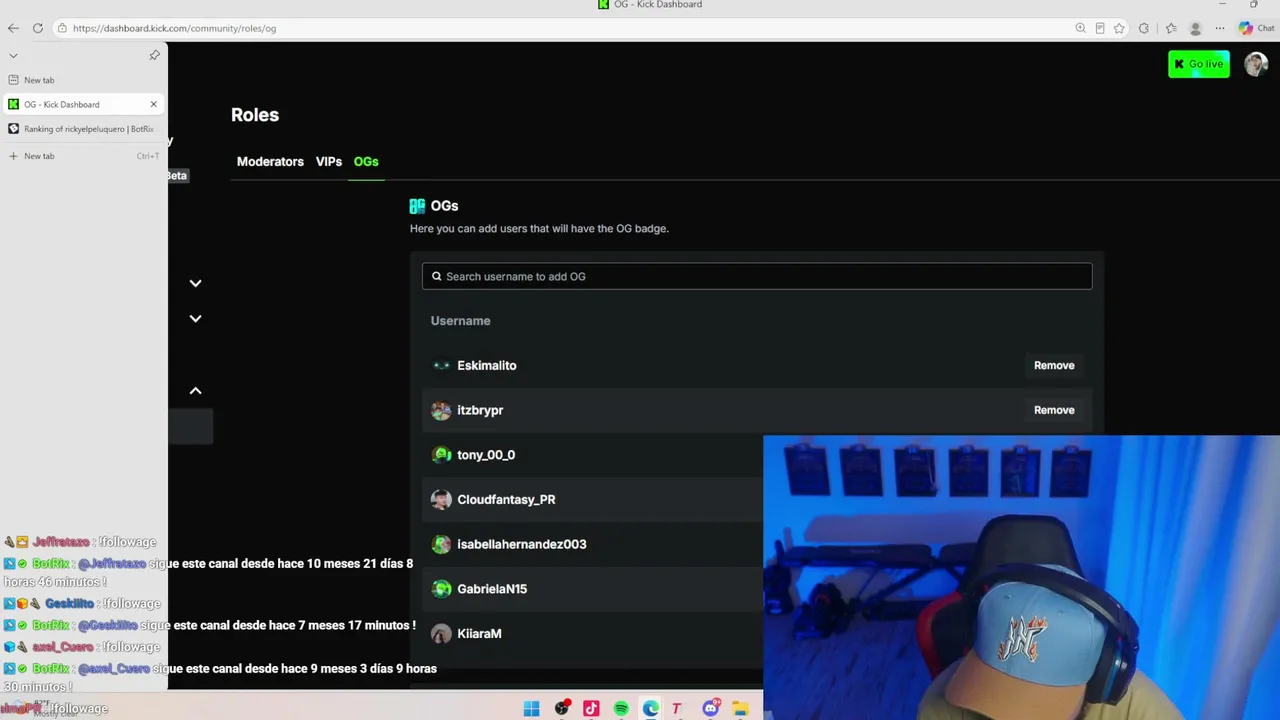Remove itzbrypr from OGs
The width and height of the screenshot is (1280, 720).
click(x=1054, y=410)
